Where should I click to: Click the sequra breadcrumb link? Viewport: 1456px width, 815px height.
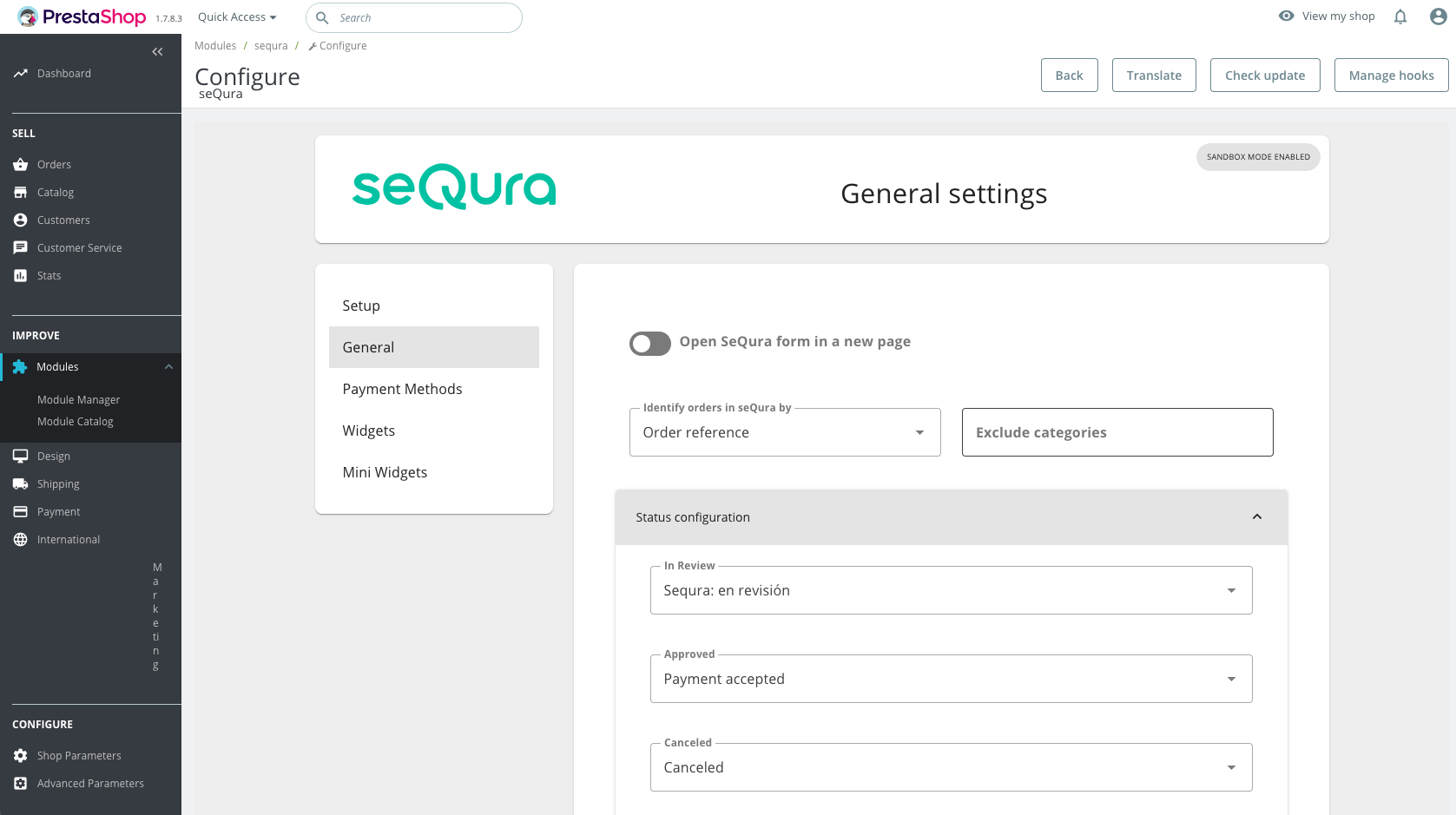271,46
